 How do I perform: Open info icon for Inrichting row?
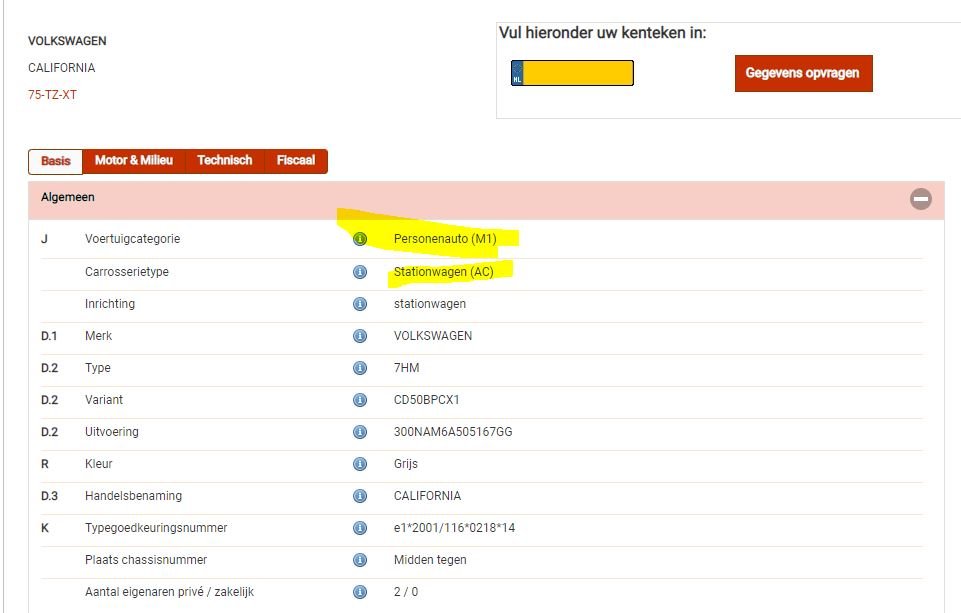coord(360,304)
